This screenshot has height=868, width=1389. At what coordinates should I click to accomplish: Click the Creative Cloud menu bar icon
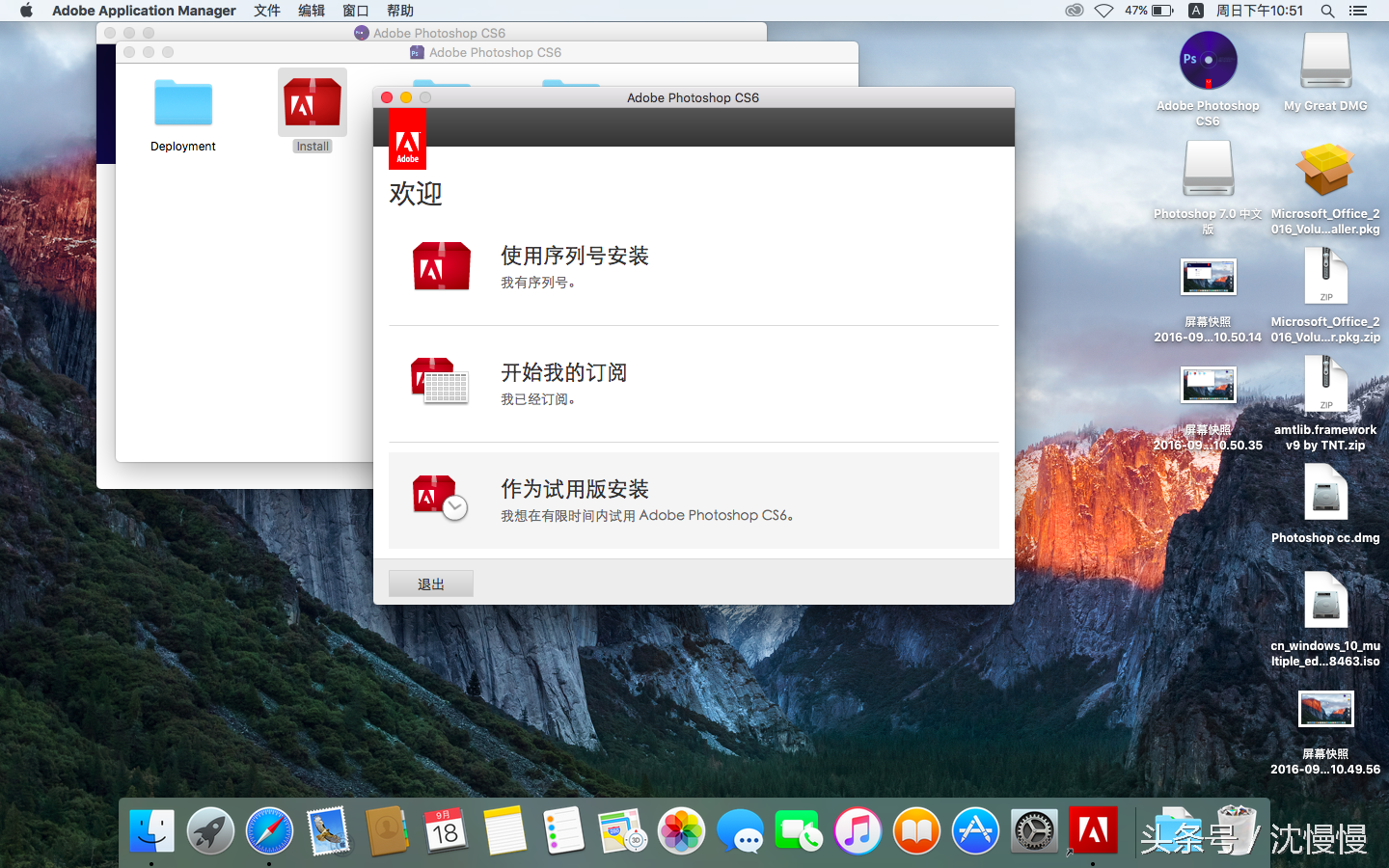click(1074, 11)
